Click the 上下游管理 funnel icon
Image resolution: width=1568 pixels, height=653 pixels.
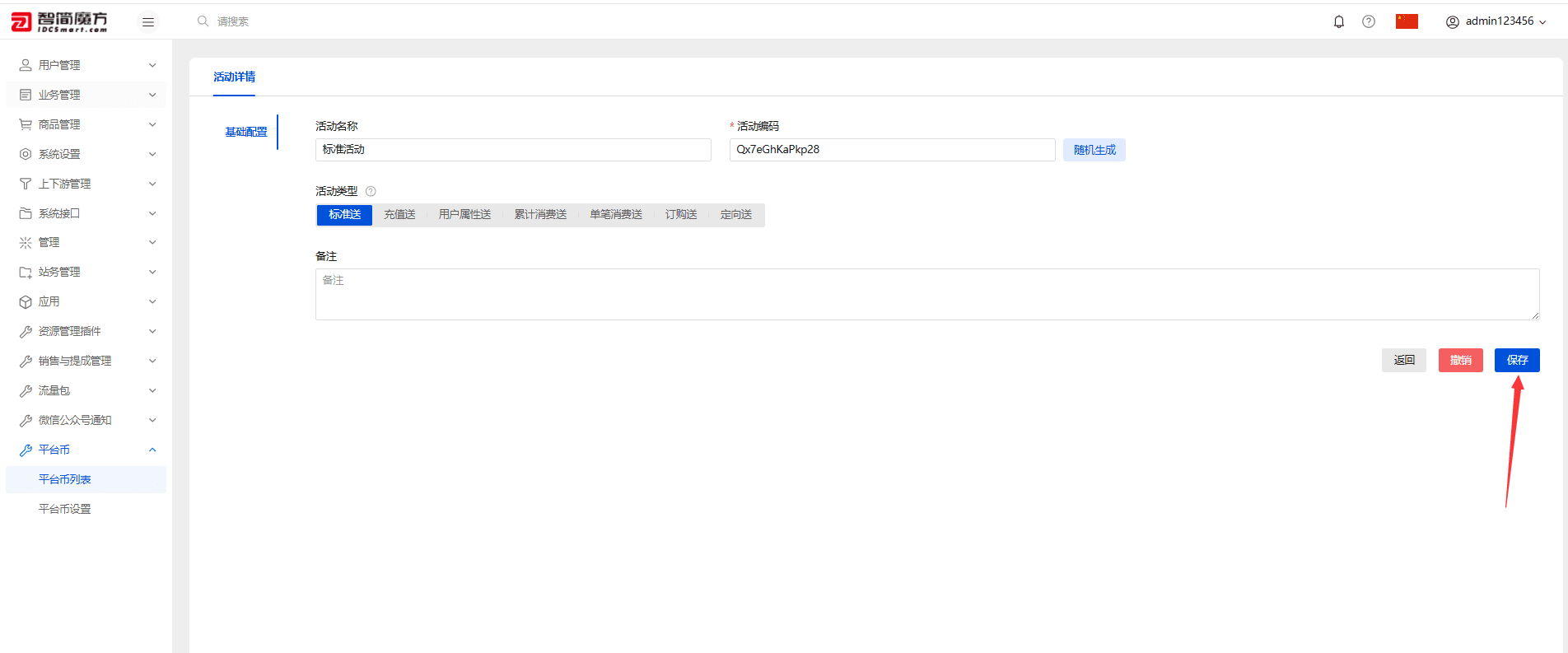pyautogui.click(x=26, y=184)
